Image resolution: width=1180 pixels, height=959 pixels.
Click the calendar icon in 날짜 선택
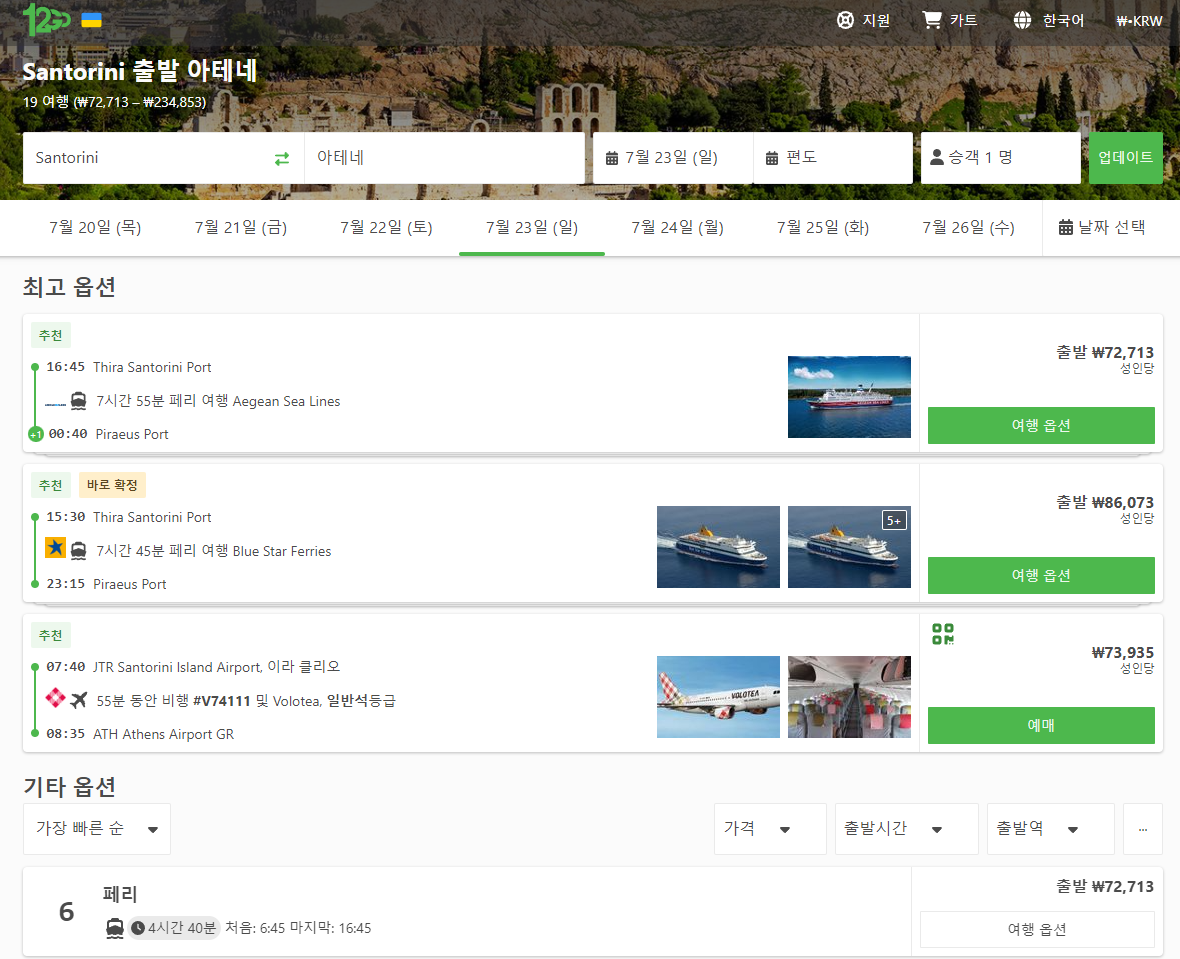click(1066, 227)
